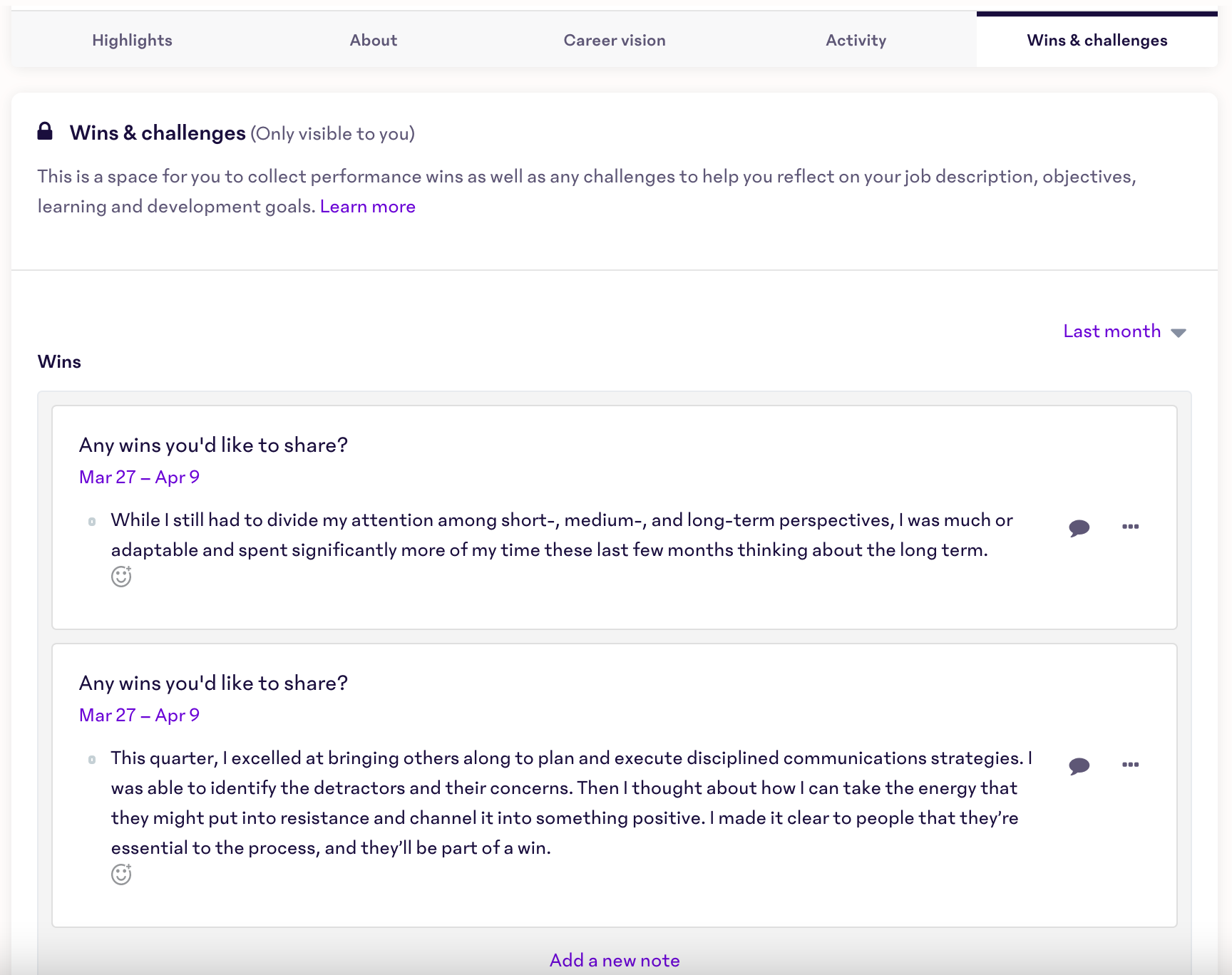1232x975 pixels.
Task: Open more options for the short-, medium-, long-term win
Action: coord(1130,527)
